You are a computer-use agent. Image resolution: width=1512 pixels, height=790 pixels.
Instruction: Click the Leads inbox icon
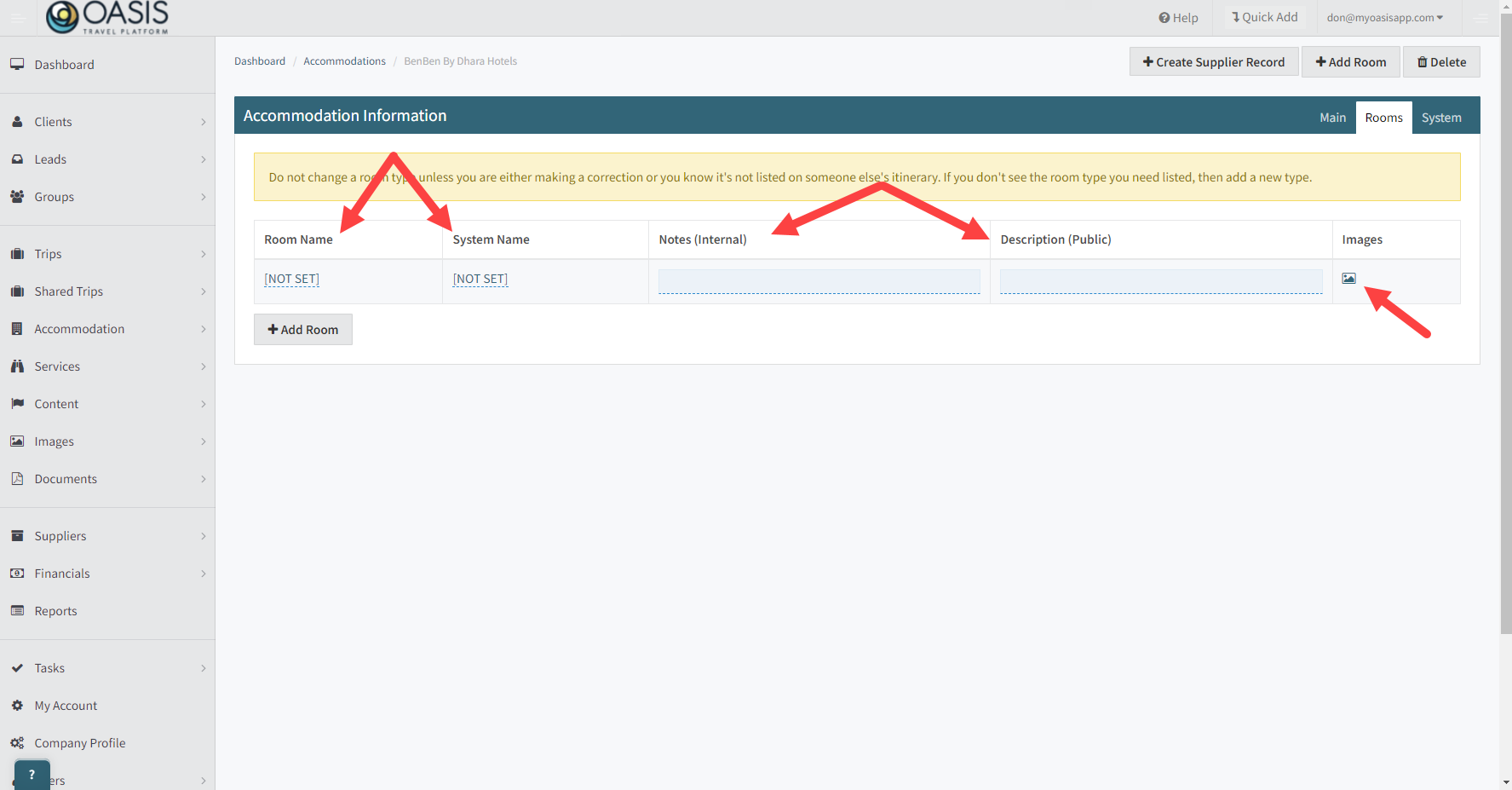point(17,159)
